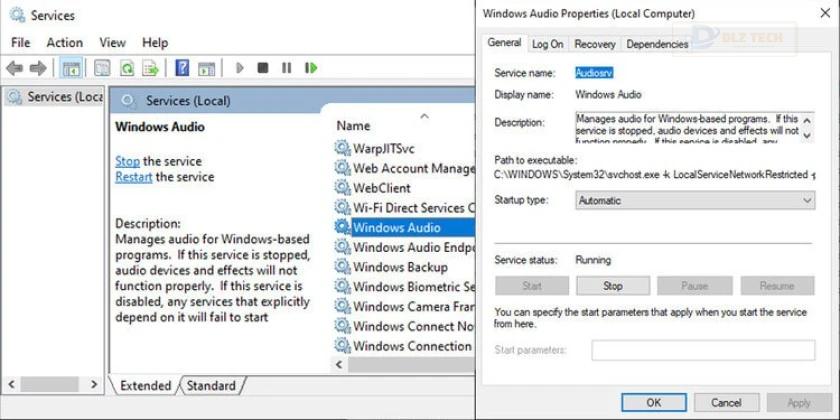The width and height of the screenshot is (840, 420).
Task: Click the Pause Service toolbar icon
Action: click(287, 68)
